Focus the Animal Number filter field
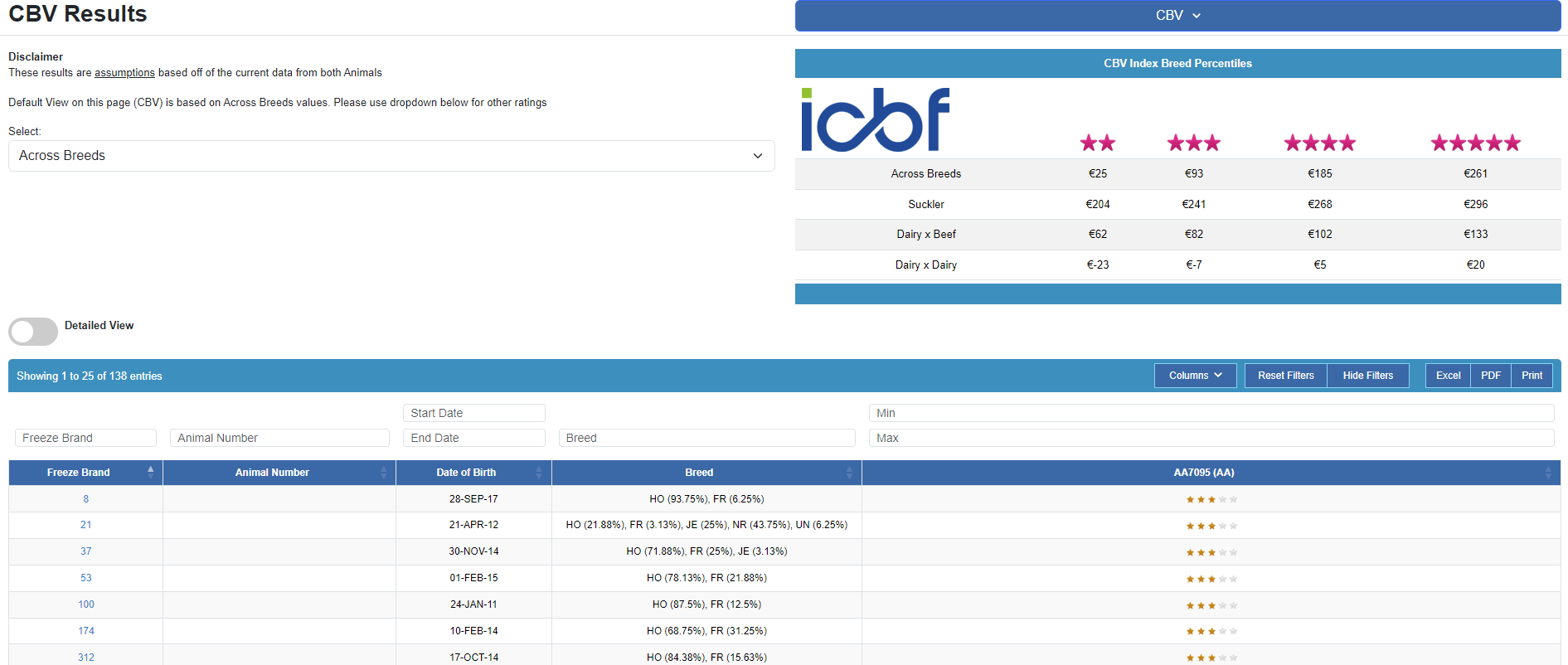This screenshot has height=665, width=1568. pos(279,438)
